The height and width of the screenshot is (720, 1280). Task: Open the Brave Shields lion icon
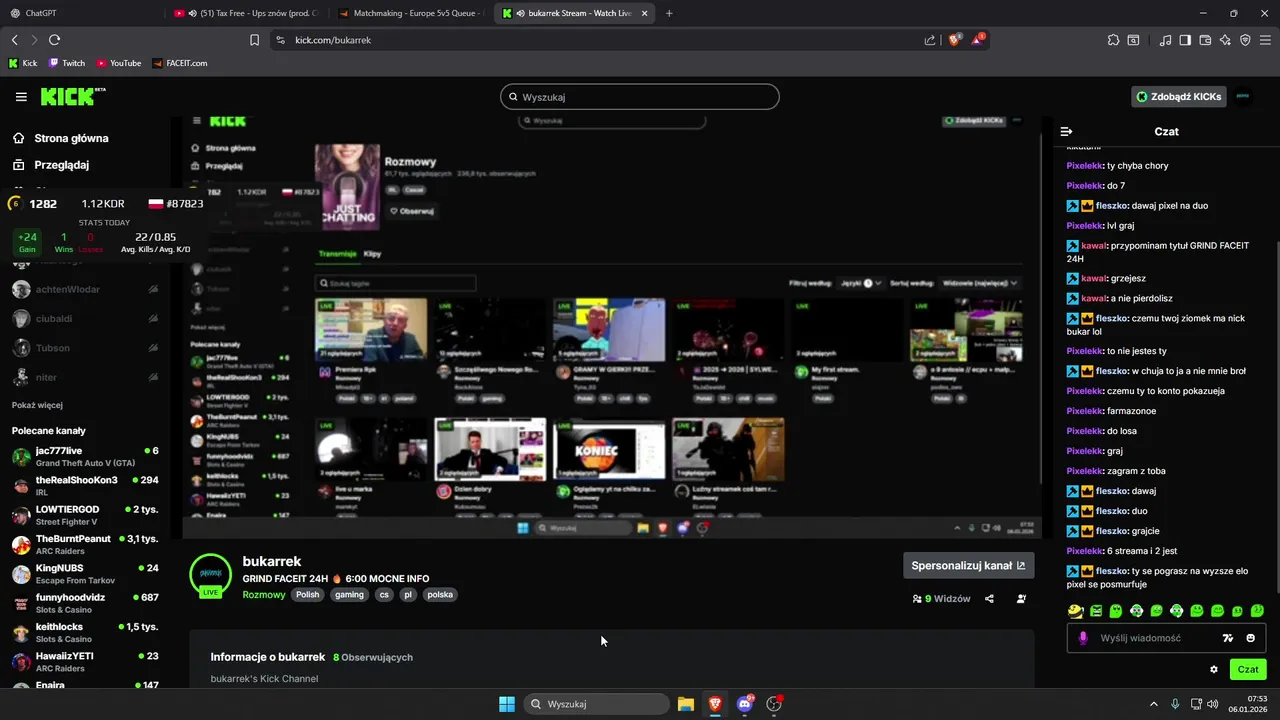[955, 40]
